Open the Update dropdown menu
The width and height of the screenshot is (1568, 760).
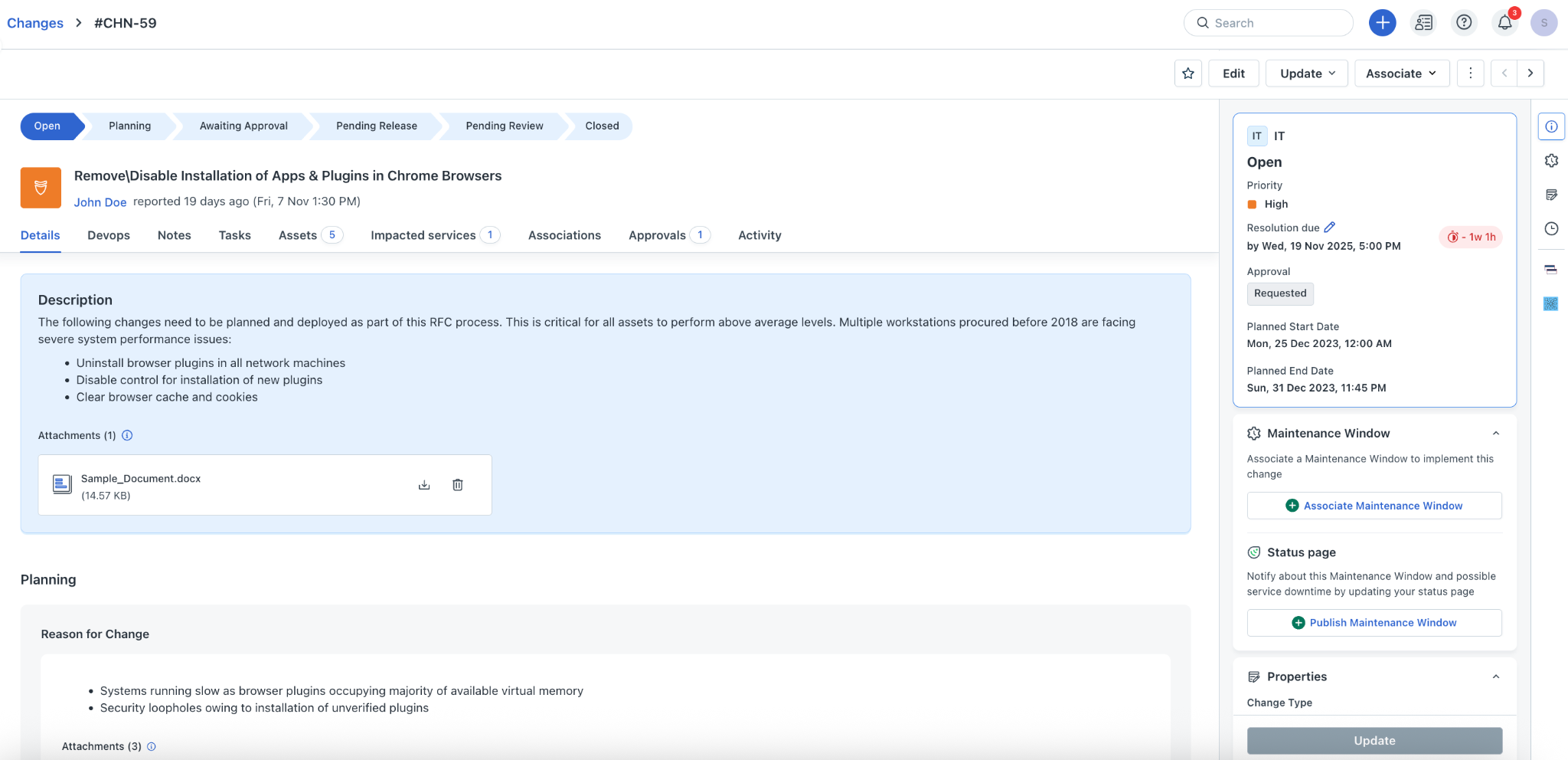point(1307,74)
